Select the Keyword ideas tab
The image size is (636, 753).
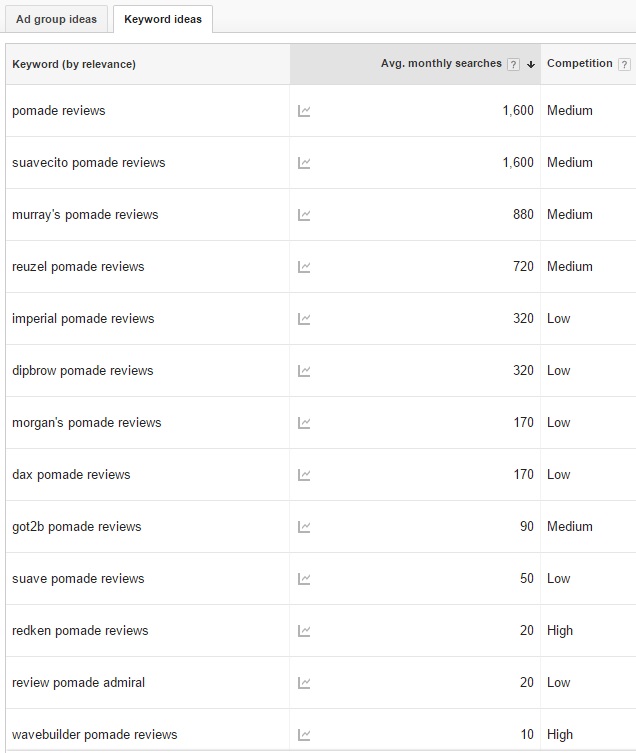point(162,19)
